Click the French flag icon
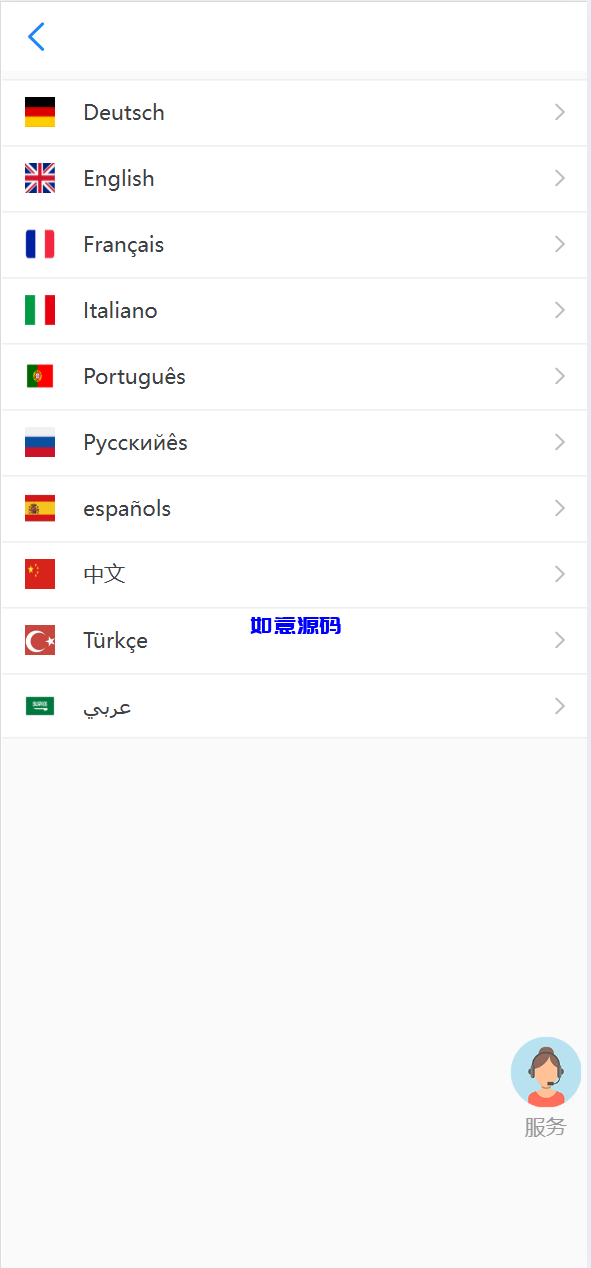Viewport: 591px width, 1268px height. point(40,244)
